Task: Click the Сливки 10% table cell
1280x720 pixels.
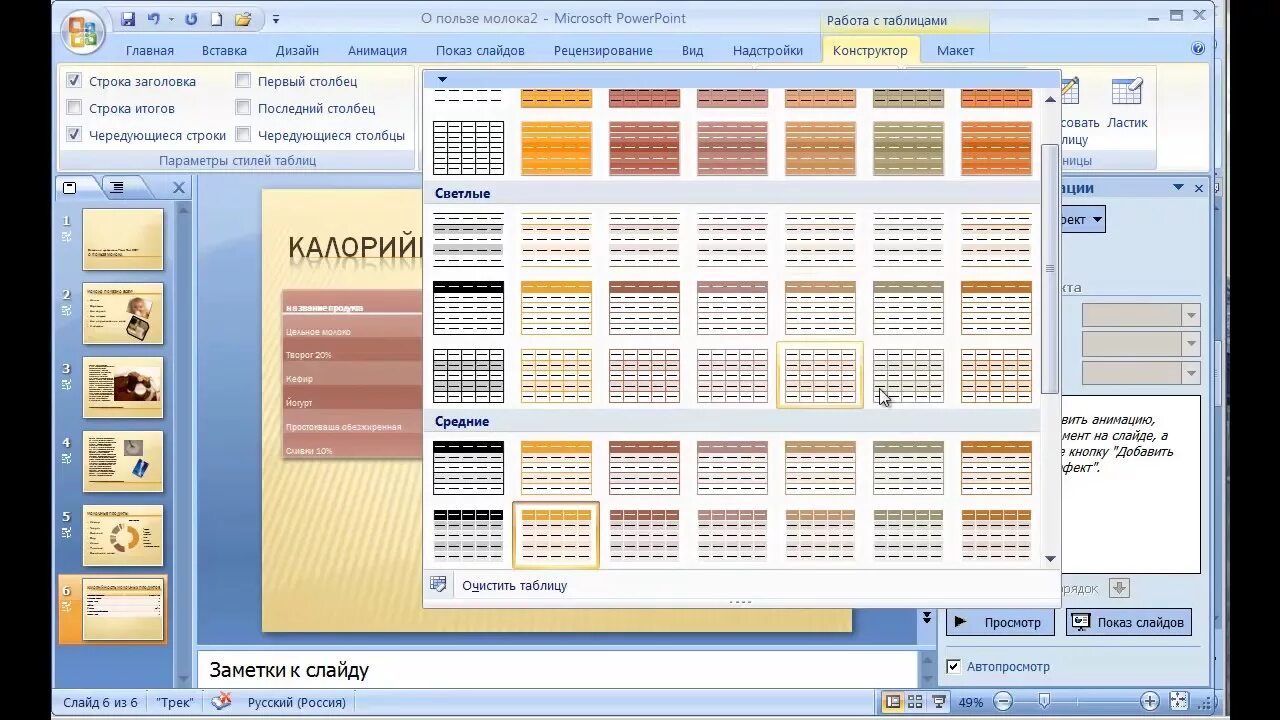Action: [x=353, y=450]
